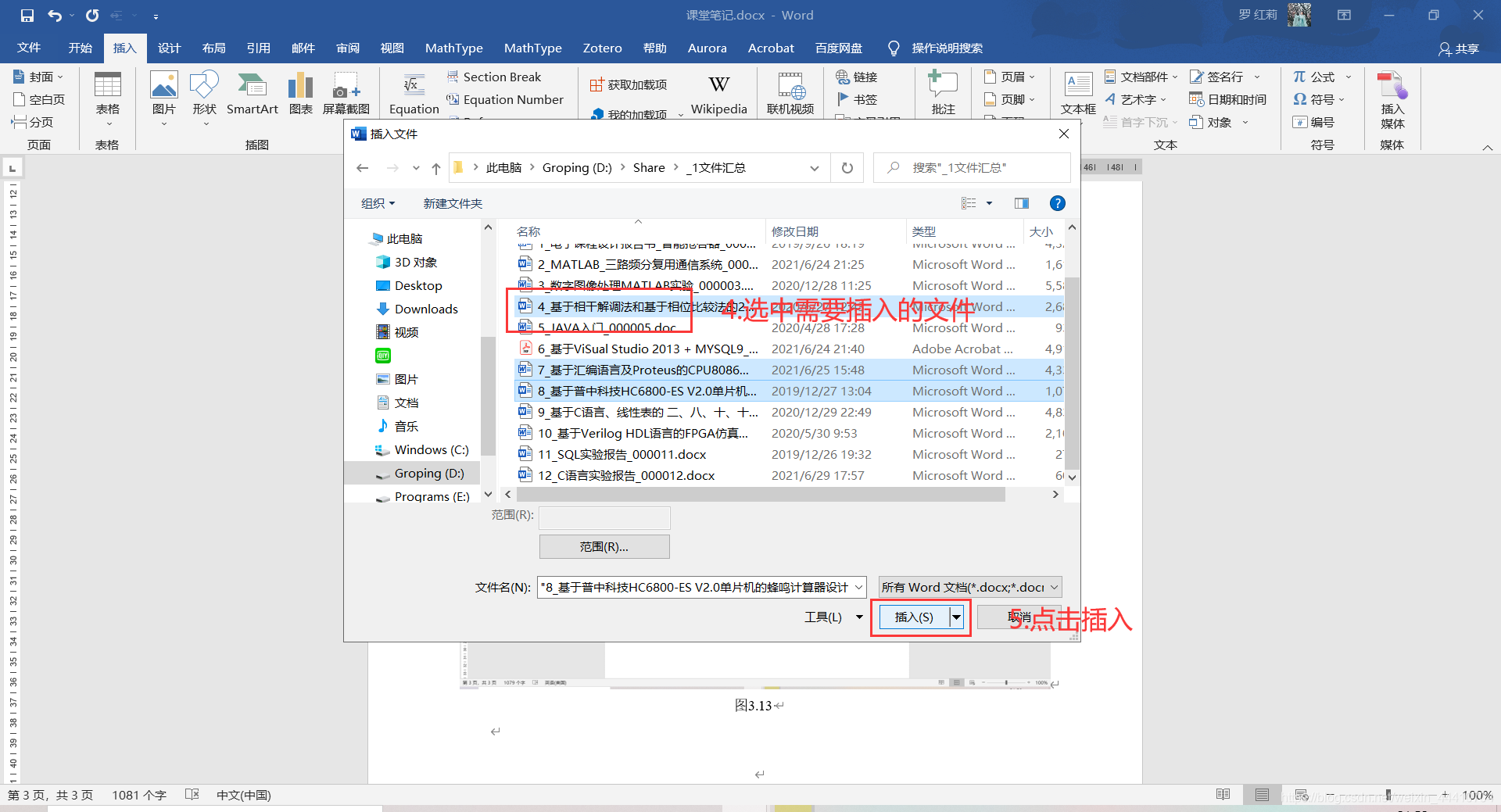Save the document with the floppy icon
The image size is (1501, 812).
[27, 15]
